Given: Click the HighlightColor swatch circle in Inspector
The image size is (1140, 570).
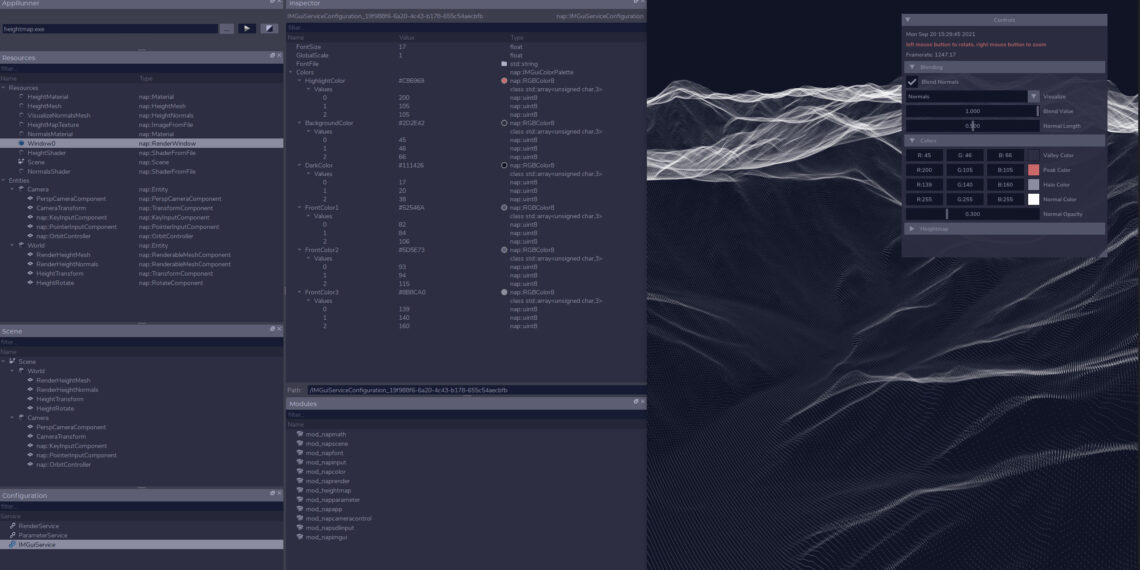Looking at the screenshot, I should [504, 81].
